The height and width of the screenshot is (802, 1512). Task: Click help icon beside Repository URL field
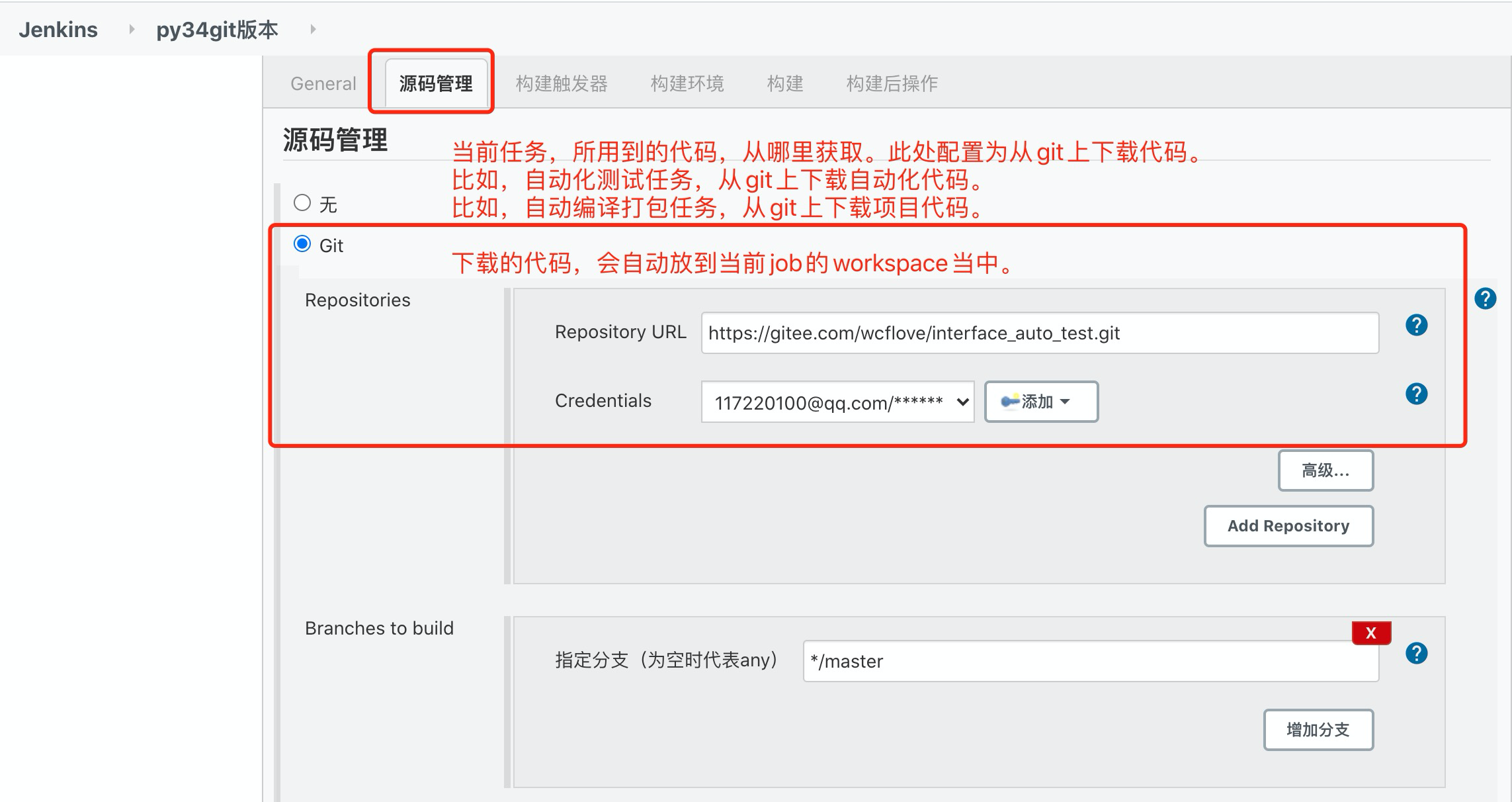1416,325
